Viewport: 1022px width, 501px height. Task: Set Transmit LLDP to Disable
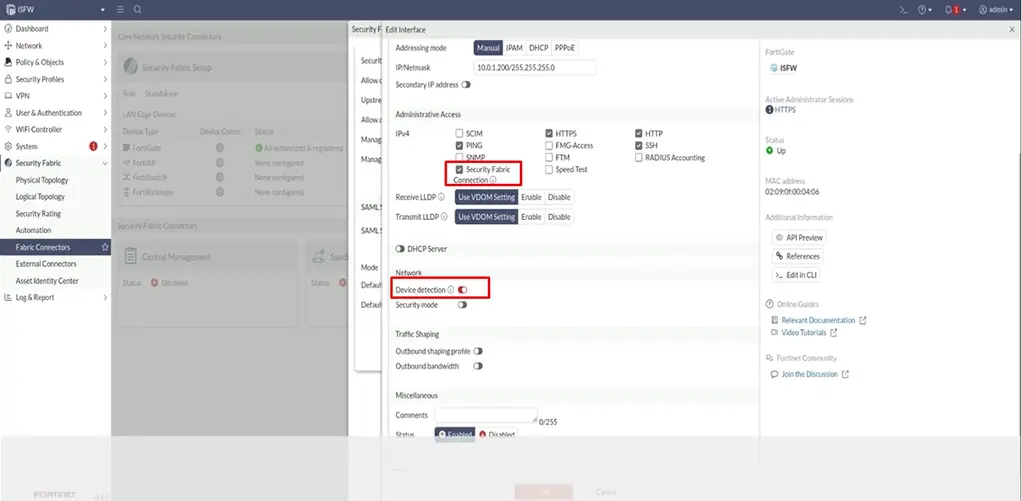coord(559,217)
